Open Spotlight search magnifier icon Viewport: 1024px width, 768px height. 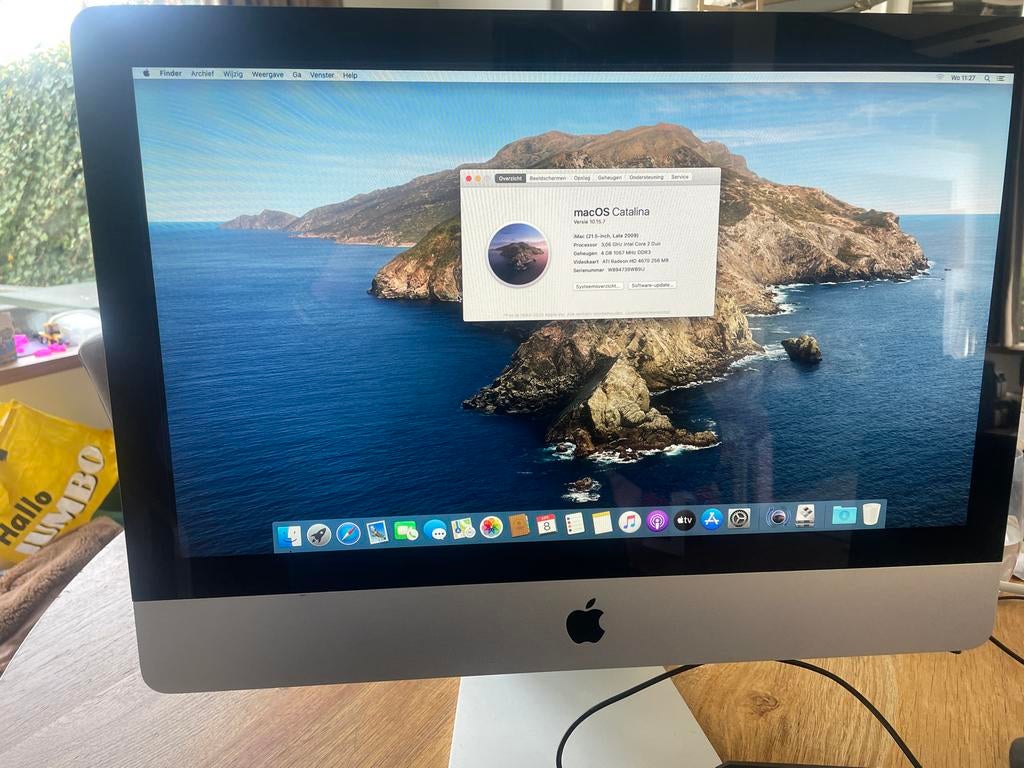pos(987,78)
